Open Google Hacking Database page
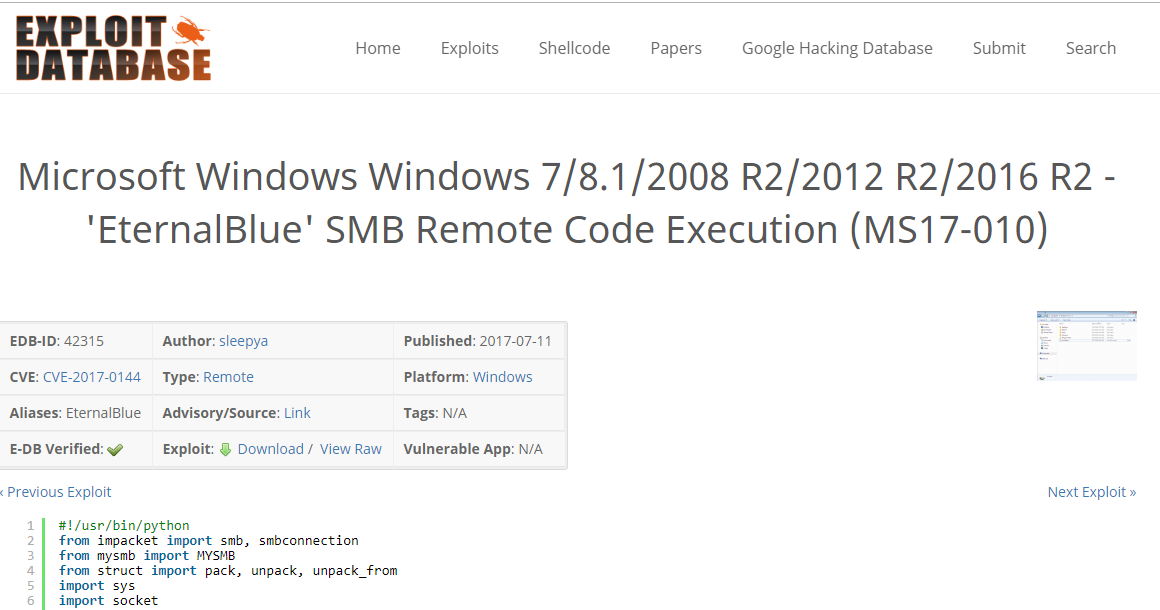1160x610 pixels. (837, 48)
